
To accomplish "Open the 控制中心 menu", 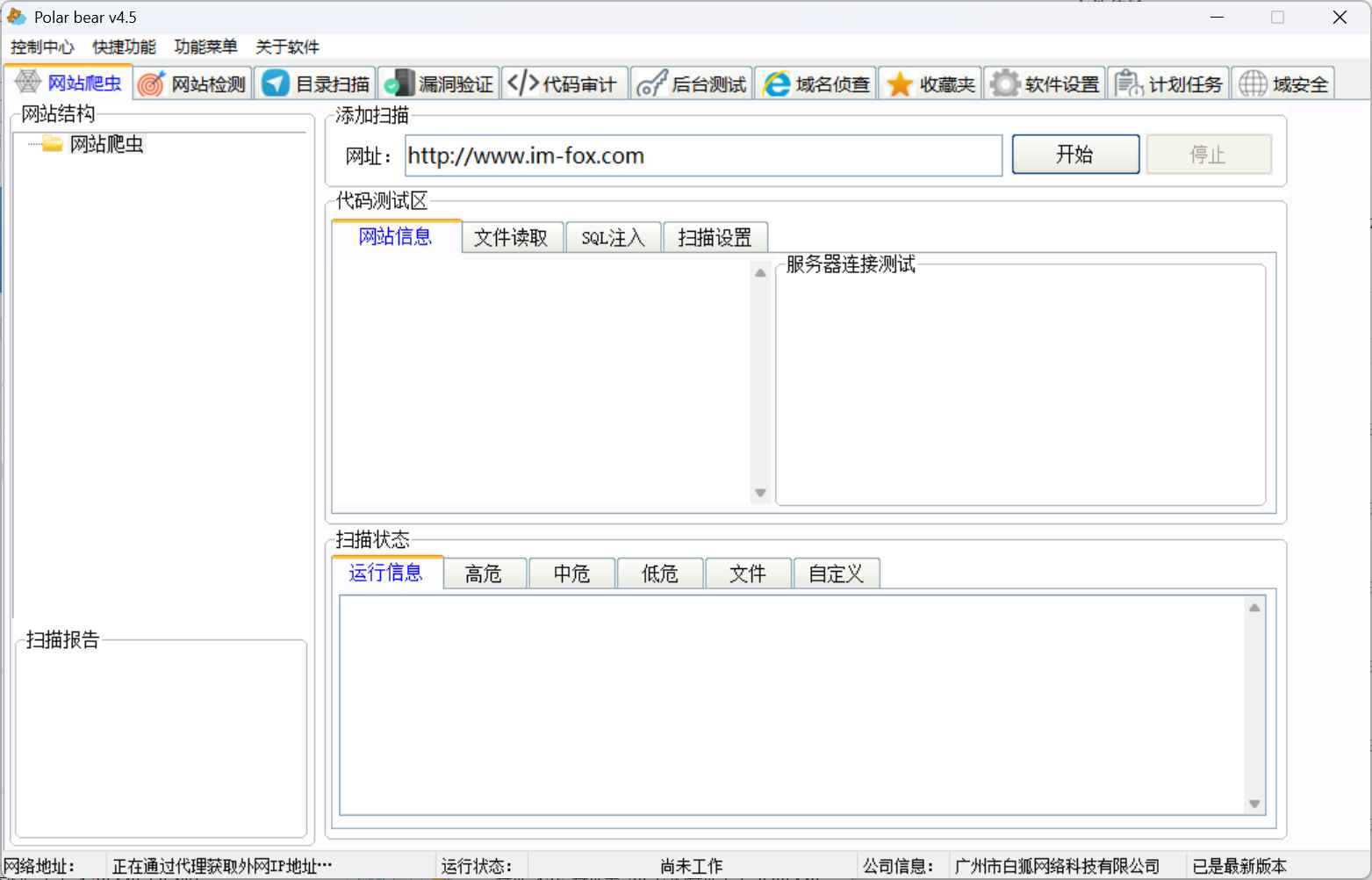I will (x=42, y=47).
